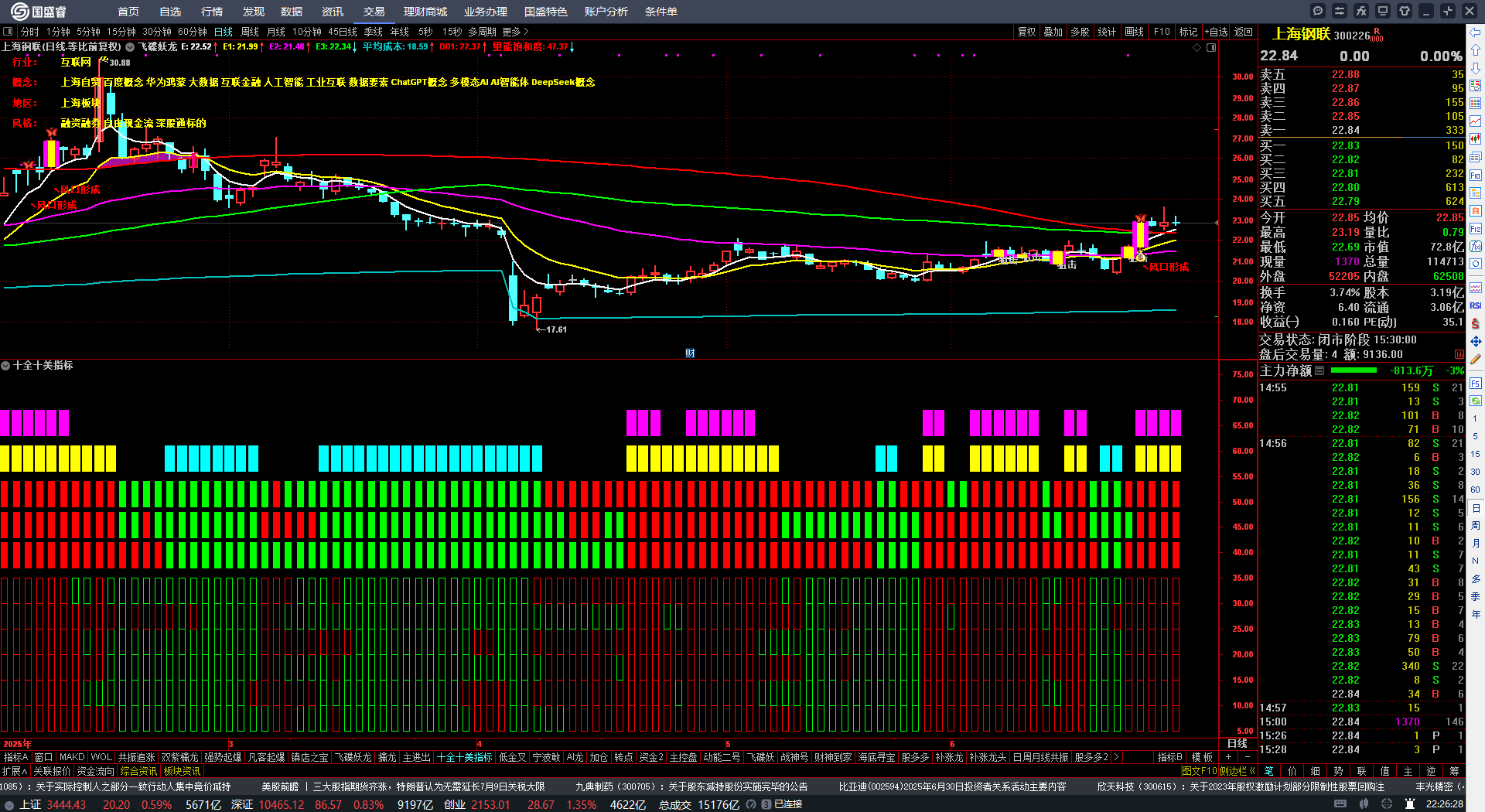Open the 行情 menu
1485x812 pixels.
pyautogui.click(x=212, y=12)
